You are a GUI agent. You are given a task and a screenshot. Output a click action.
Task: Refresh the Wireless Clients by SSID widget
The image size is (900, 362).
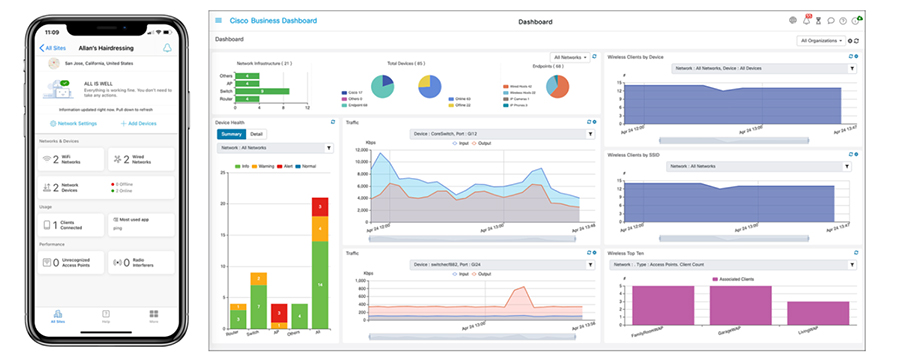click(x=851, y=154)
